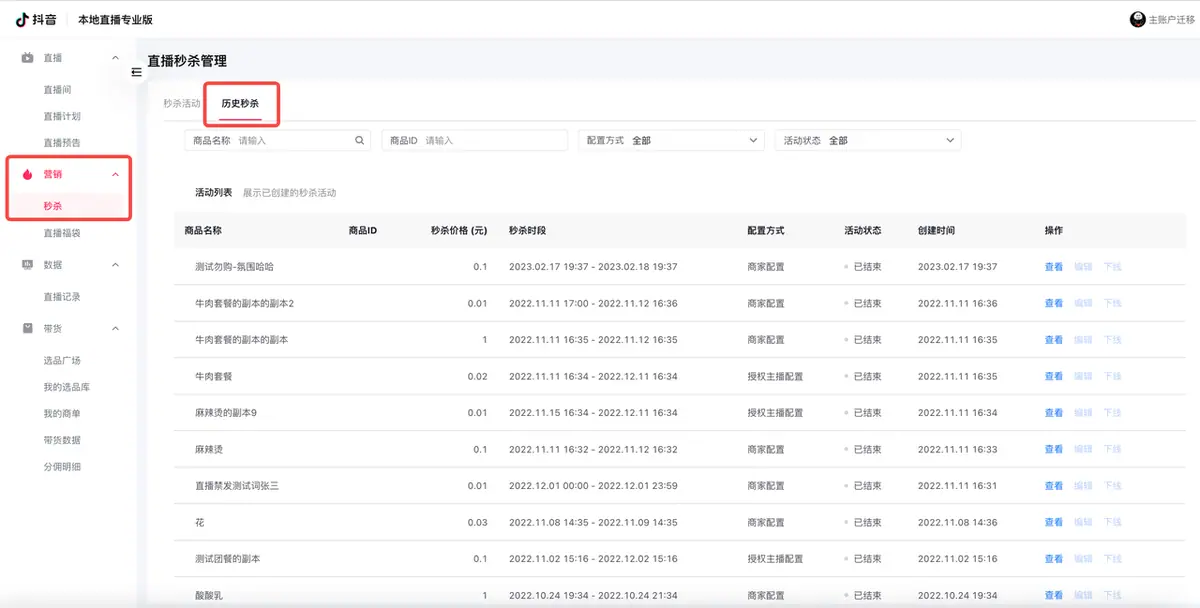
Task: Click 查看 for 测试团餐的副本
Action: (x=1054, y=559)
